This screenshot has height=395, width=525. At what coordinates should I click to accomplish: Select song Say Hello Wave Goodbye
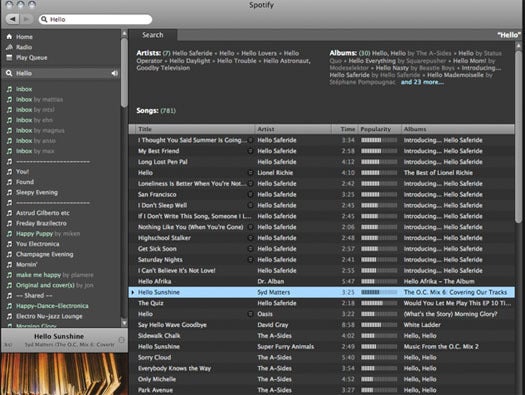tap(172, 325)
